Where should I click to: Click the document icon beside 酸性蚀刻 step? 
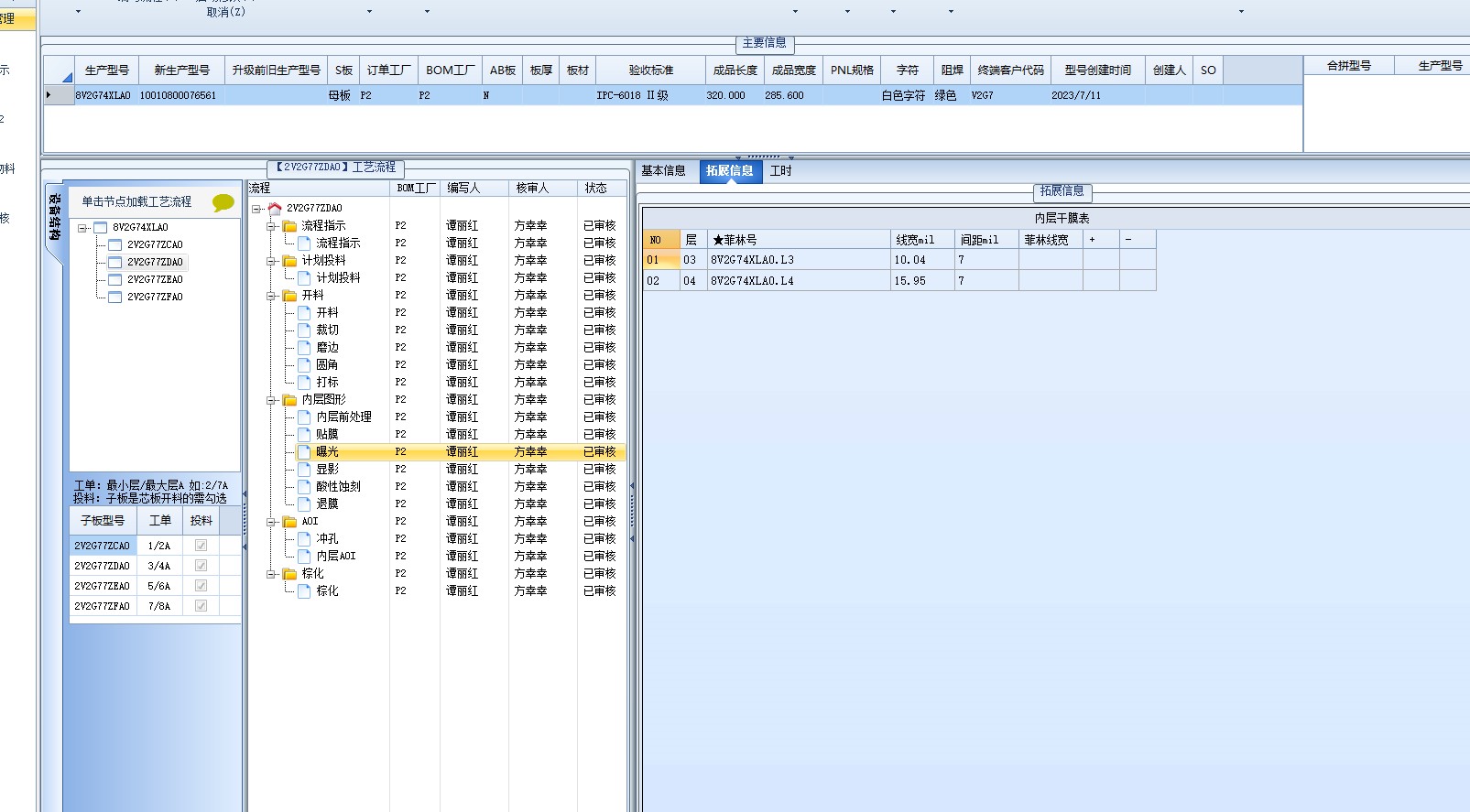(304, 486)
